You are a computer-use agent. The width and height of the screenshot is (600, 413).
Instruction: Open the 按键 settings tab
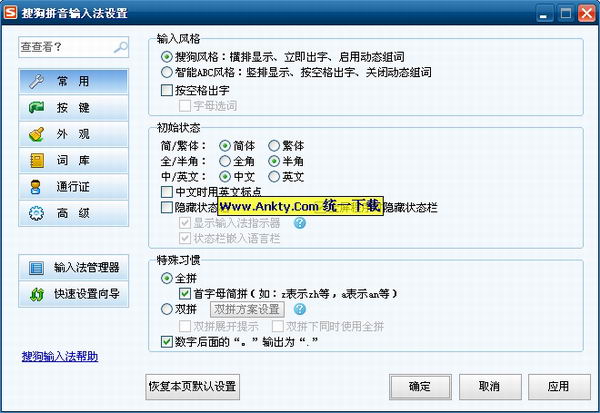point(73,108)
